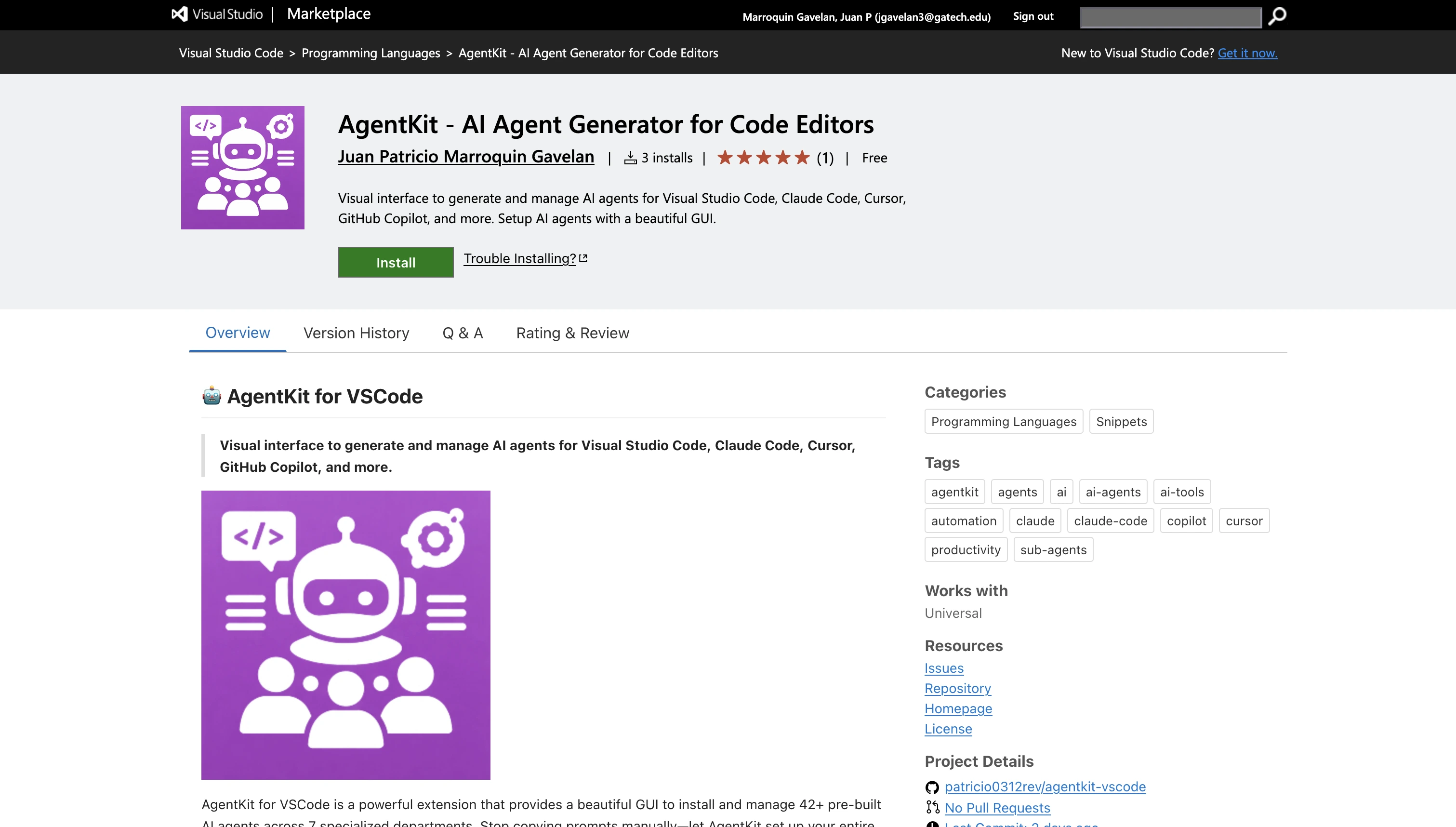Image resolution: width=1456 pixels, height=827 pixels.
Task: Click the Visual Studio logo icon
Action: [x=179, y=14]
